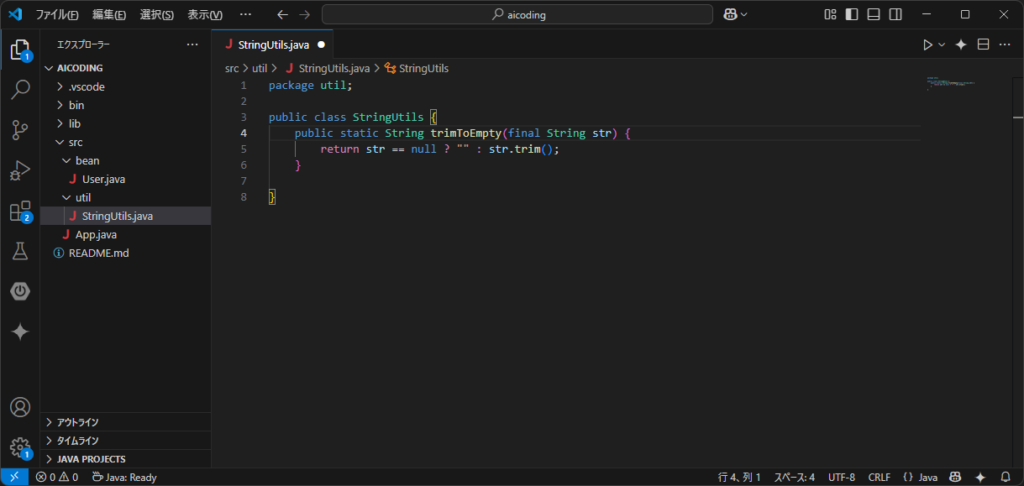The image size is (1024, 486).
Task: Open Explorer more actions ellipsis
Action: [x=192, y=44]
